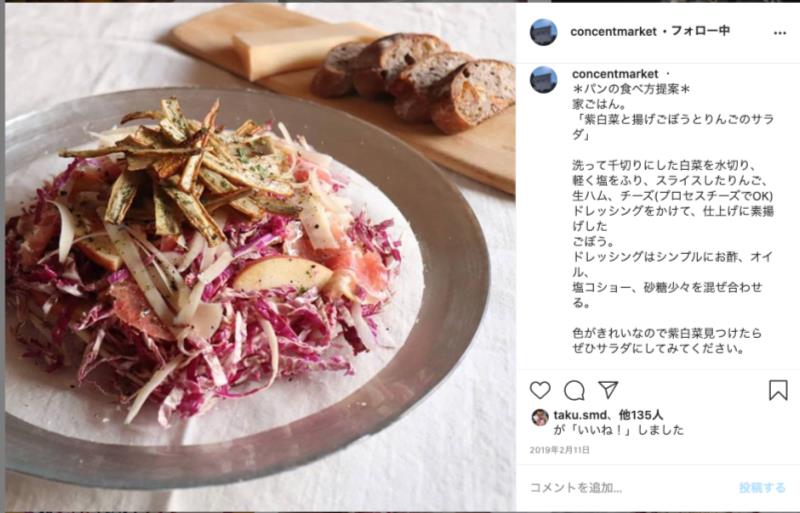Open comments with speech bubble icon
This screenshot has width=800, height=513.
[x=574, y=390]
